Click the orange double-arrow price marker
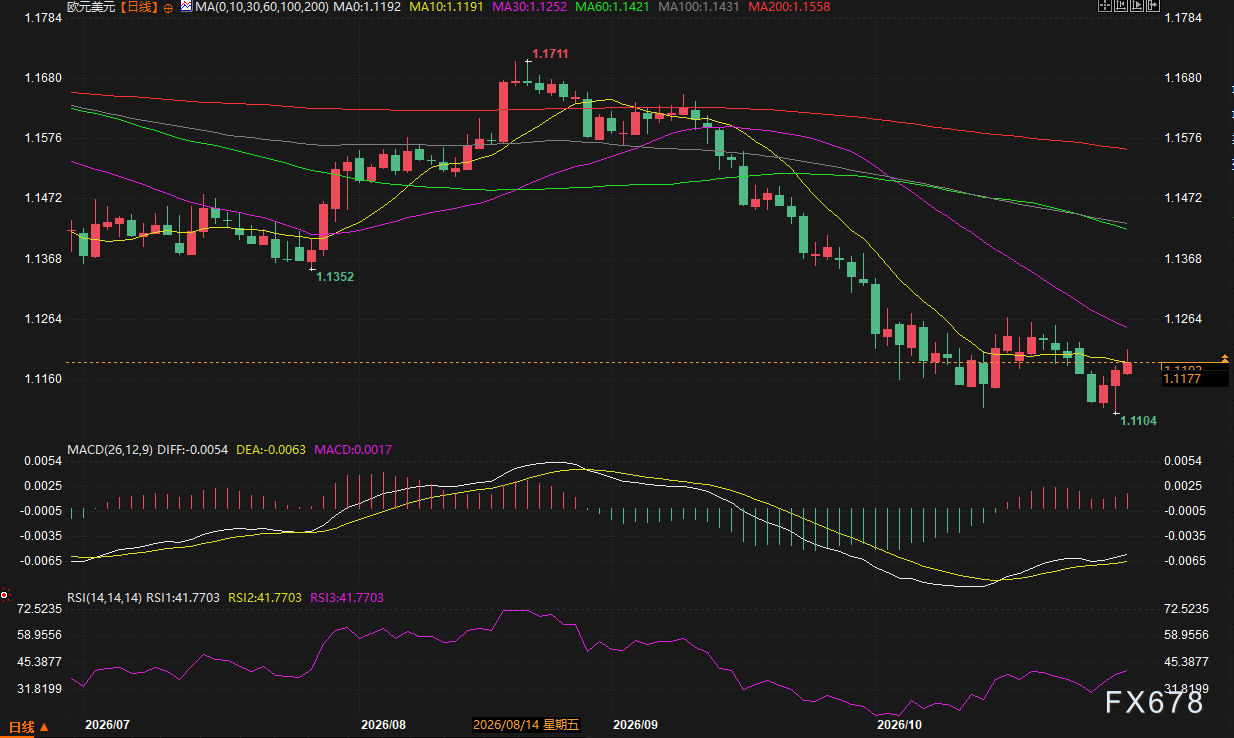This screenshot has height=738, width=1234. 1226,358
